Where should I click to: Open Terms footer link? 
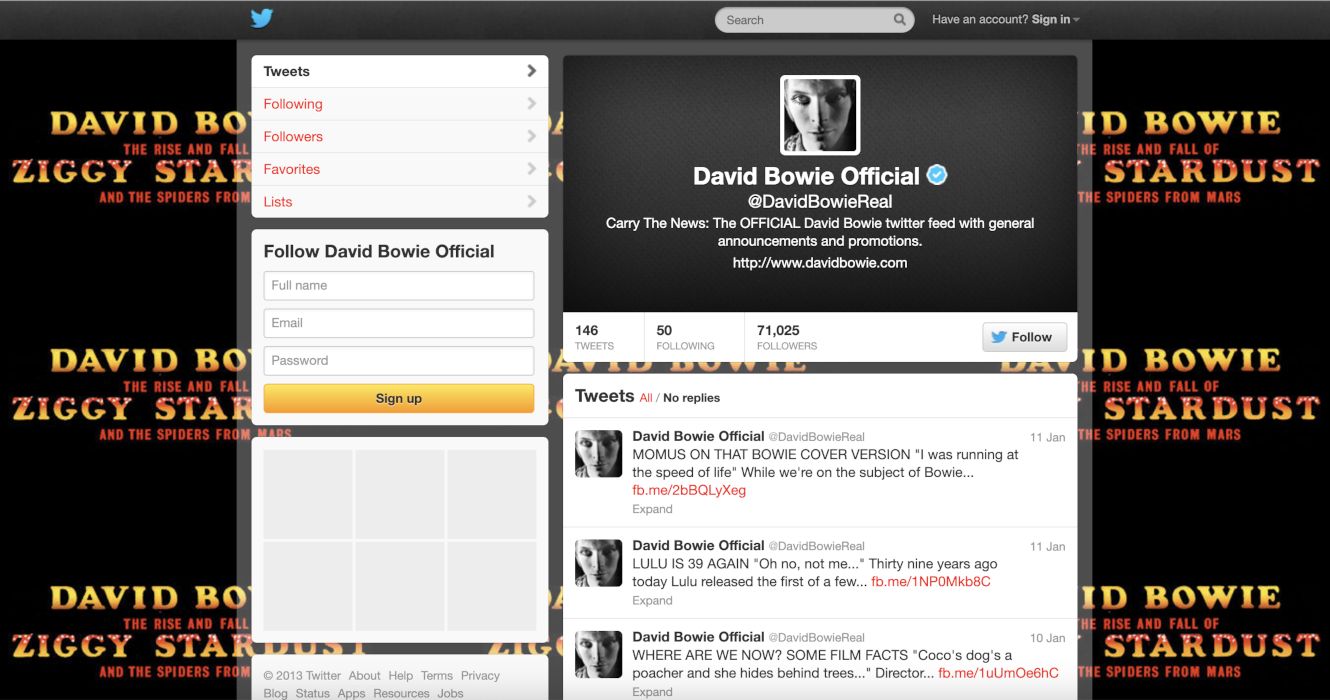point(437,676)
